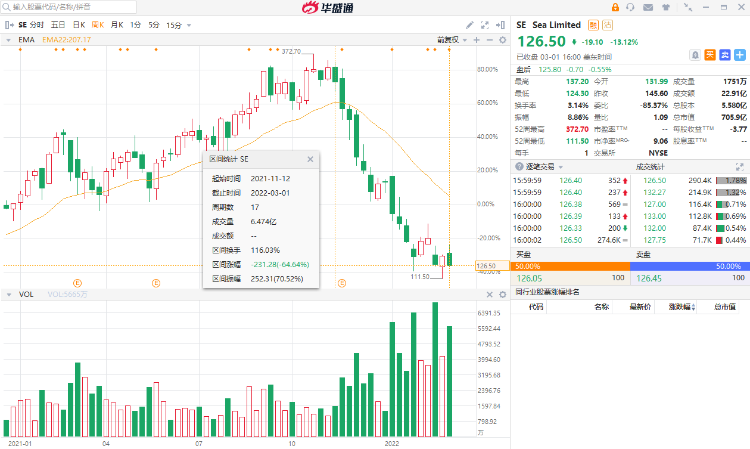Click the stock code search input field
750x449 pixels.
pyautogui.click(x=60, y=7)
